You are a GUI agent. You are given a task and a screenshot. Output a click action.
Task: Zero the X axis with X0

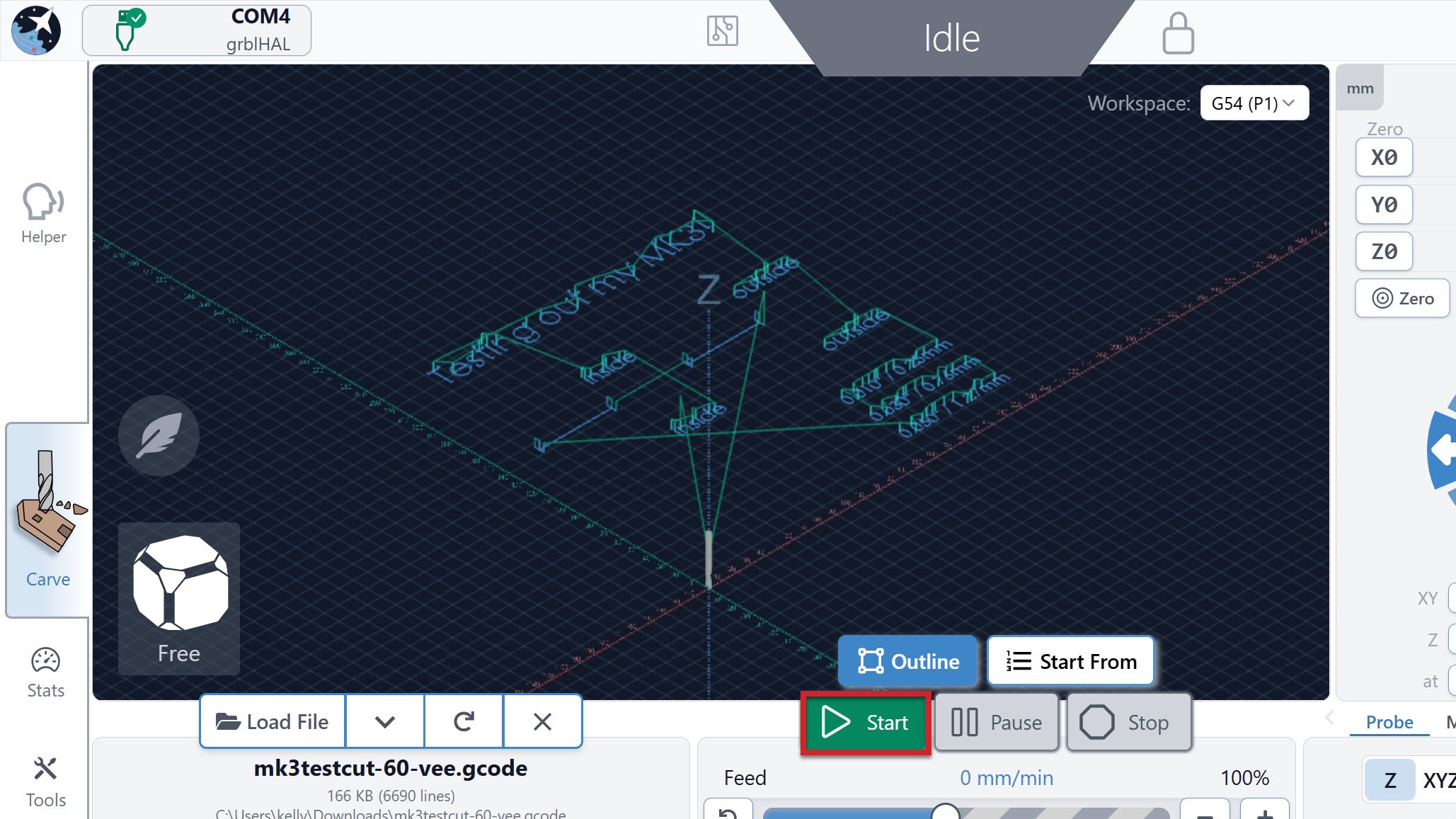click(x=1384, y=157)
